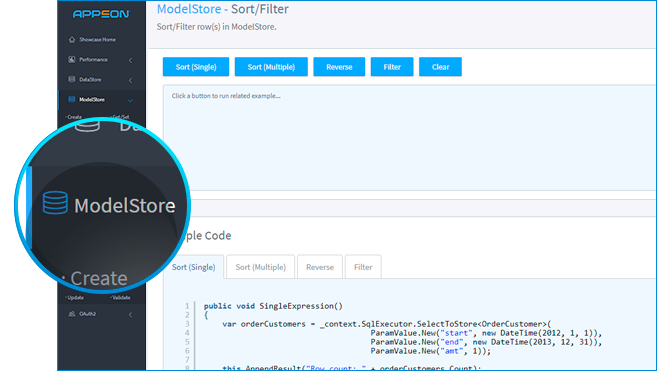Switch to the Sort (Single) code tab
657x371 pixels.
(194, 267)
